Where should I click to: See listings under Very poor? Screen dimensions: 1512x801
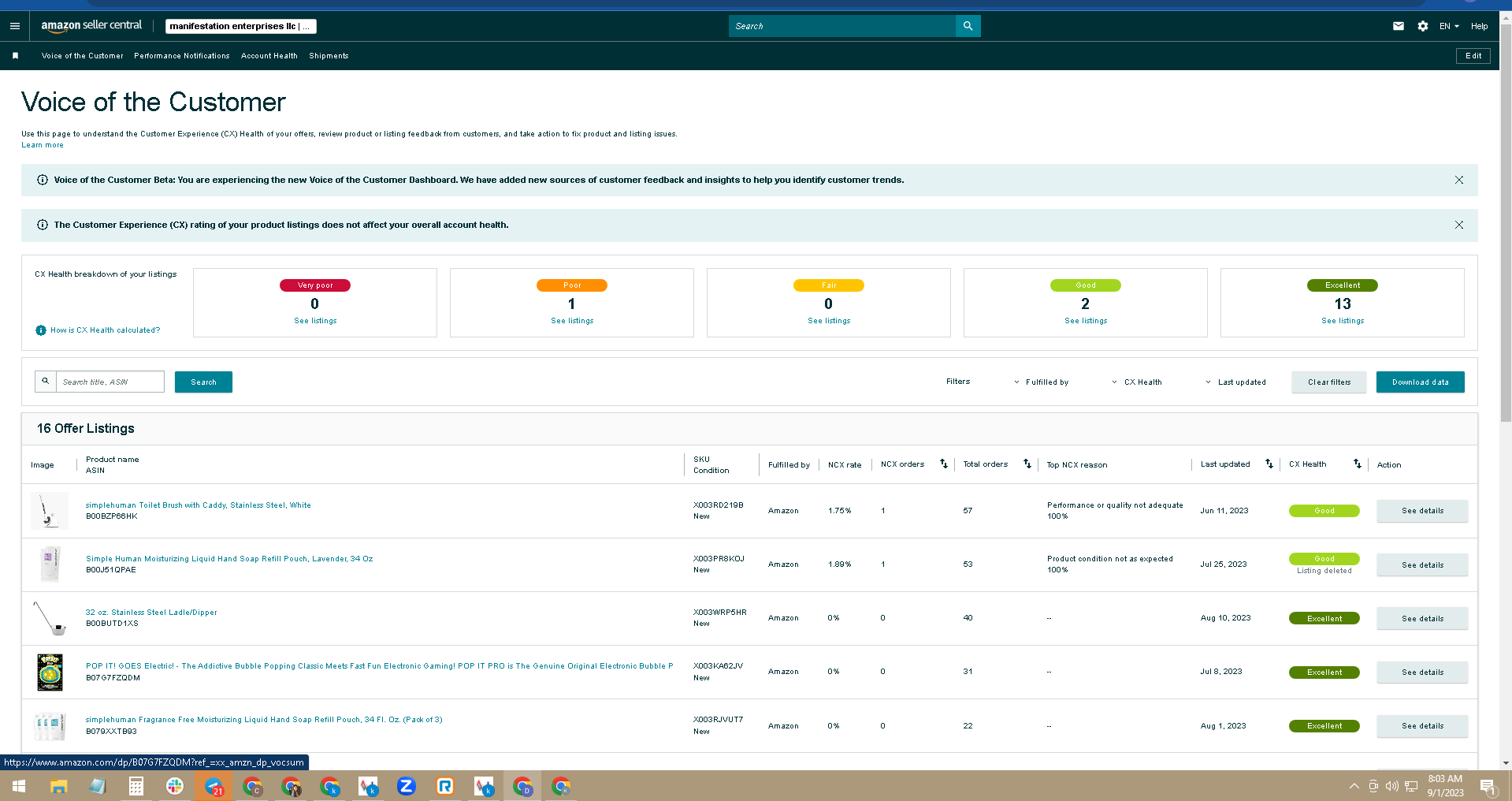pos(315,321)
